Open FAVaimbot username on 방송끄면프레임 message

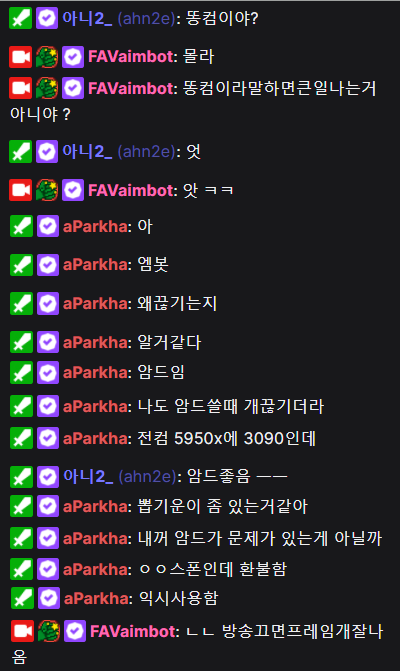pos(133,631)
